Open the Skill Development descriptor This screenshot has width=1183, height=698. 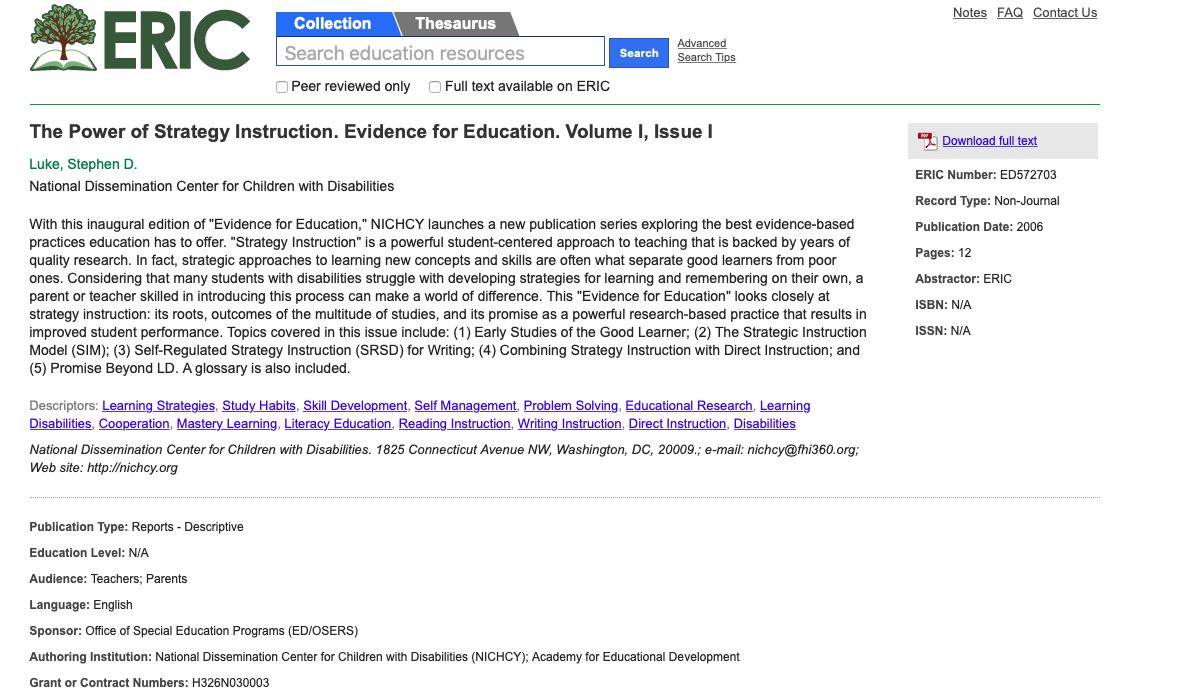tap(355, 406)
